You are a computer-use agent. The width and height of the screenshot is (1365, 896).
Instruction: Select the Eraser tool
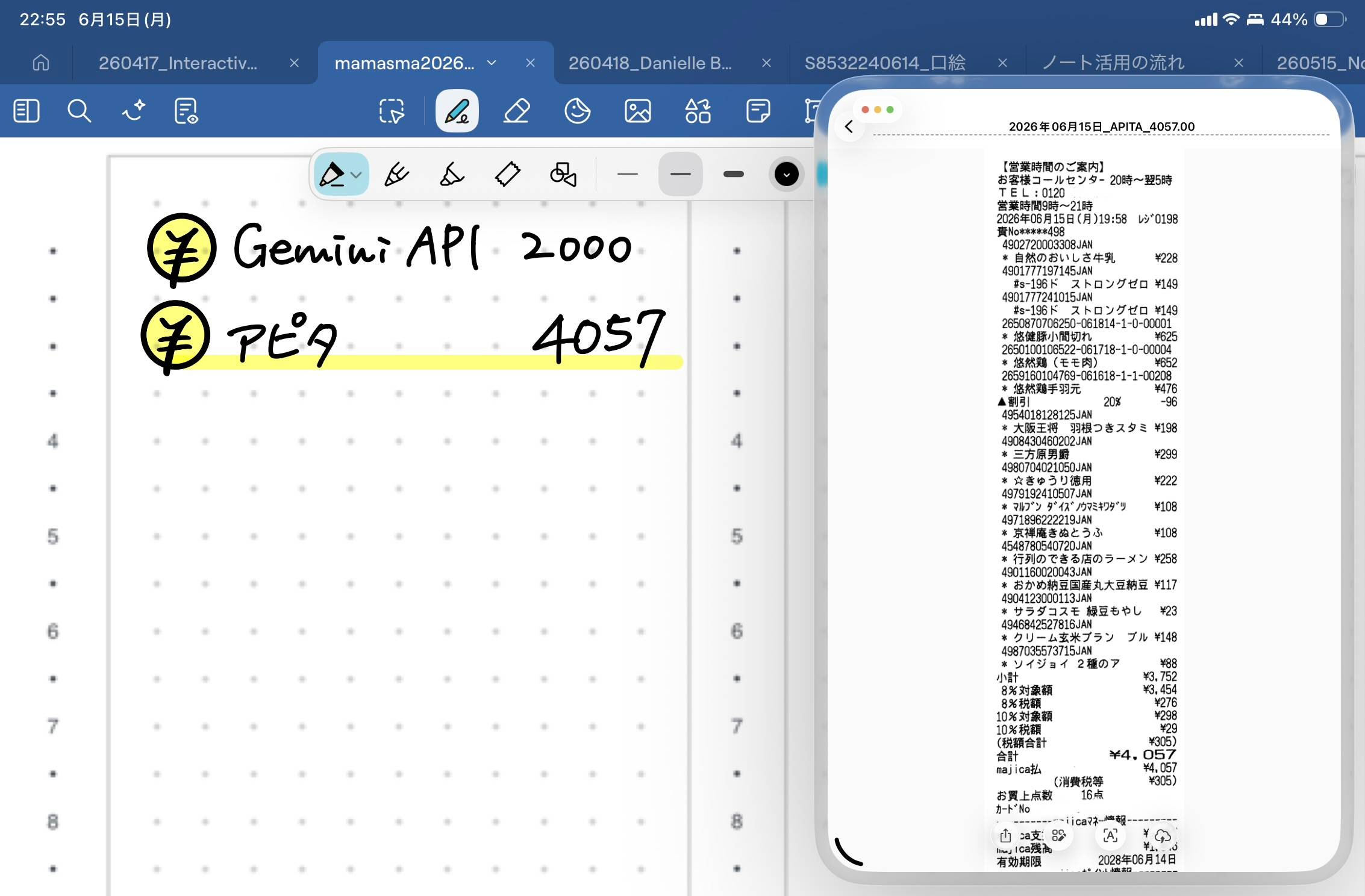tap(517, 111)
